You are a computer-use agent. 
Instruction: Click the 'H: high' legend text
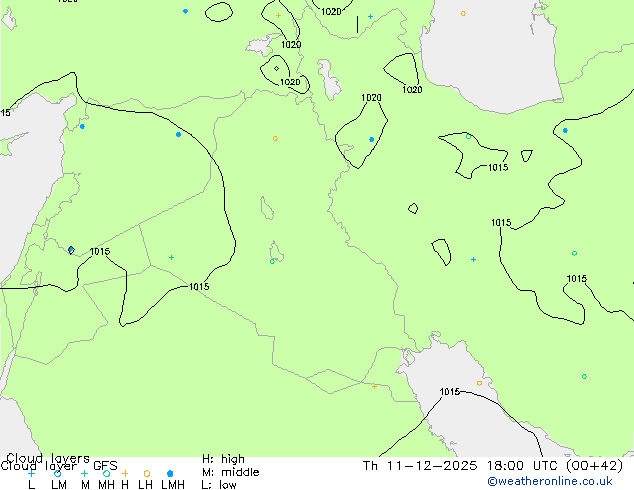223,459
